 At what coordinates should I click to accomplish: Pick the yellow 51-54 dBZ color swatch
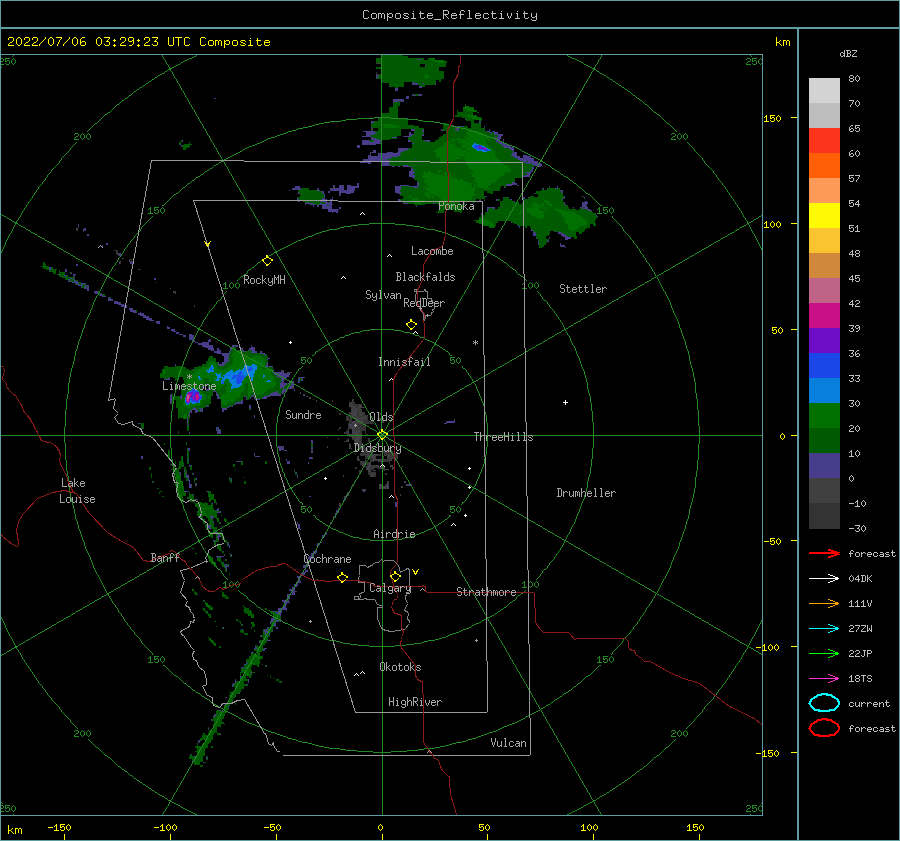pyautogui.click(x=824, y=216)
